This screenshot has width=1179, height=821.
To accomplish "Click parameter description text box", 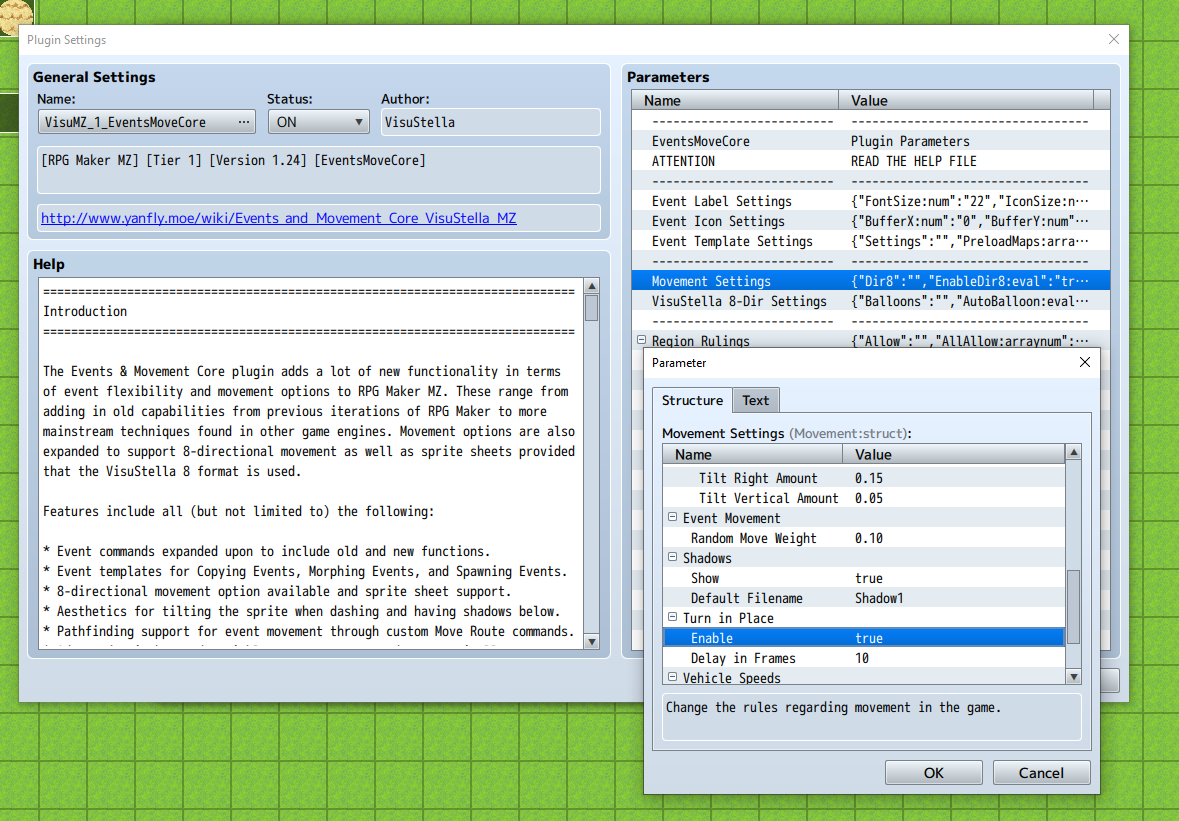I will coord(871,717).
